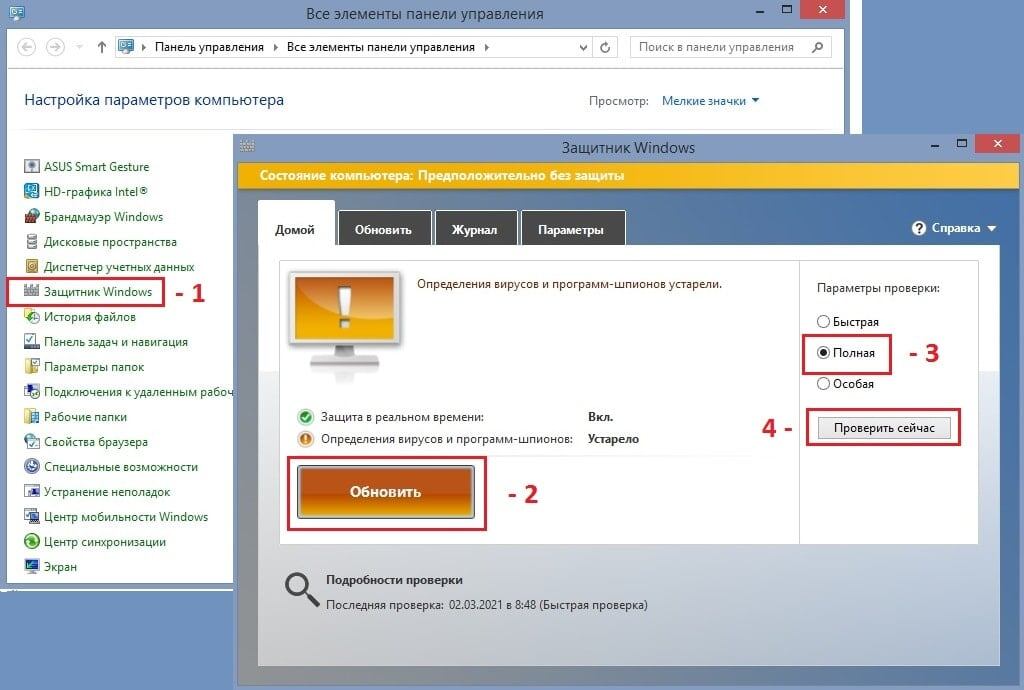1024x690 pixels.
Task: Click the Forward arrow in Control Panel
Action: (55, 47)
